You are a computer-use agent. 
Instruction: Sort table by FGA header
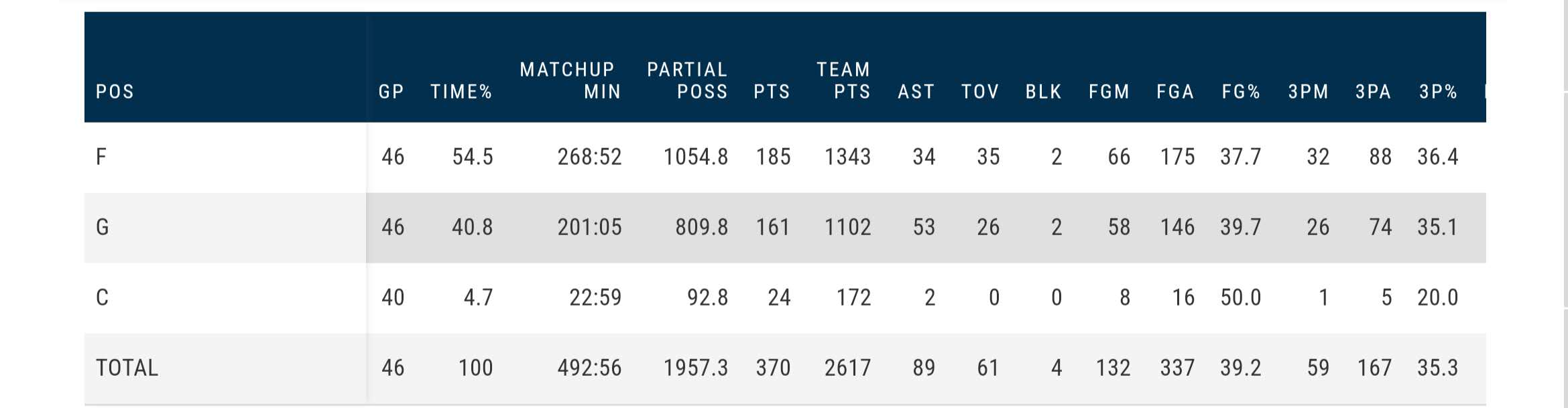(x=1175, y=92)
